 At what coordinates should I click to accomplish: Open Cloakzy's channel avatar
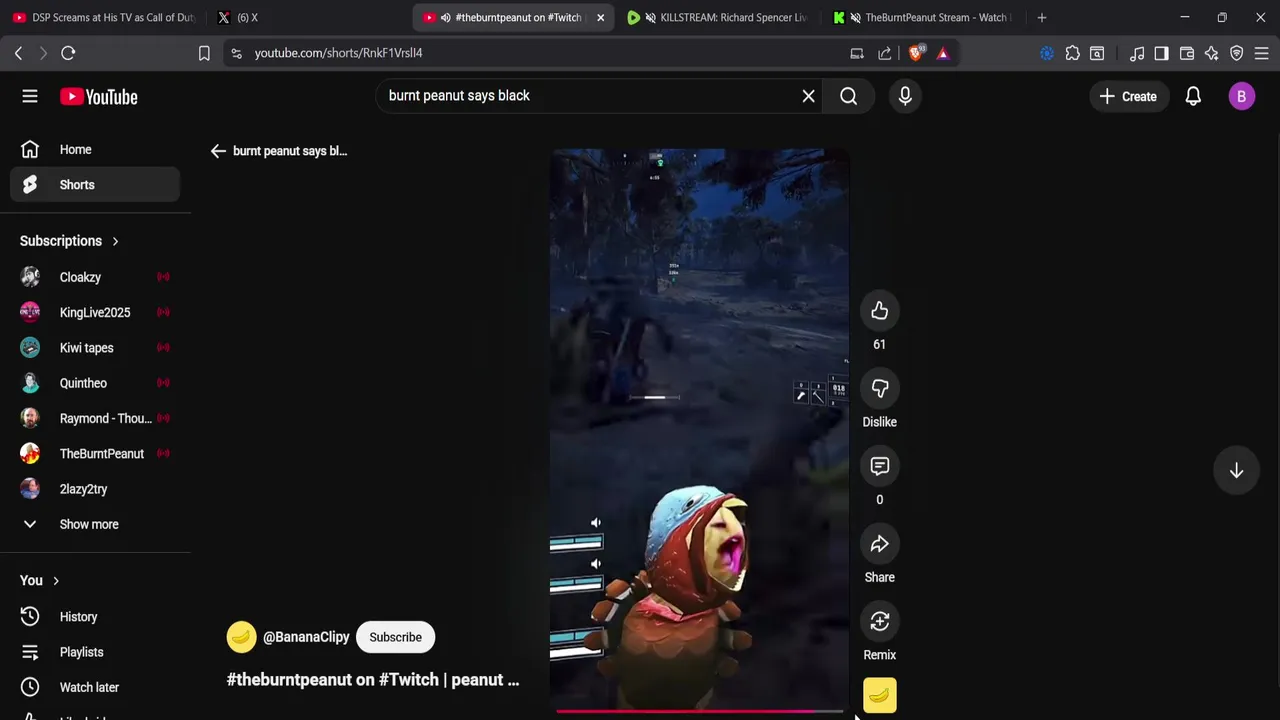point(30,277)
